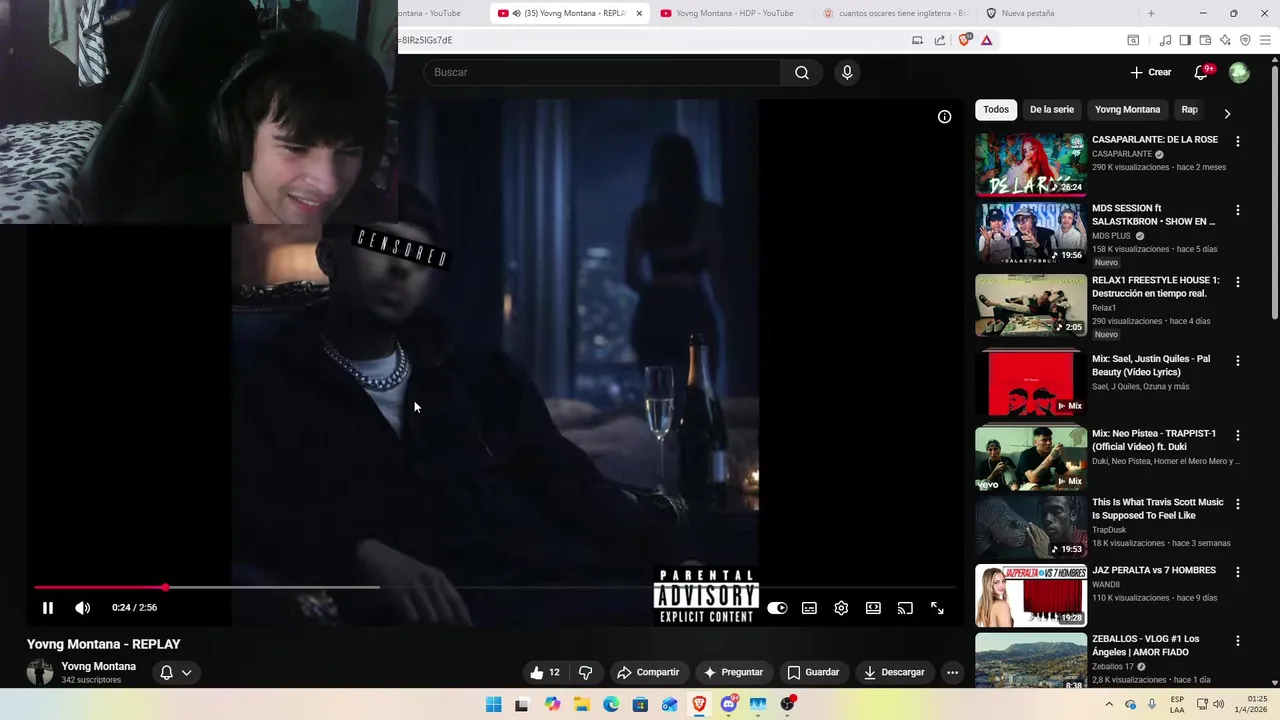This screenshot has height=720, width=1280.
Task: Click the Brave Rewards triangle icon
Action: [x=987, y=40]
